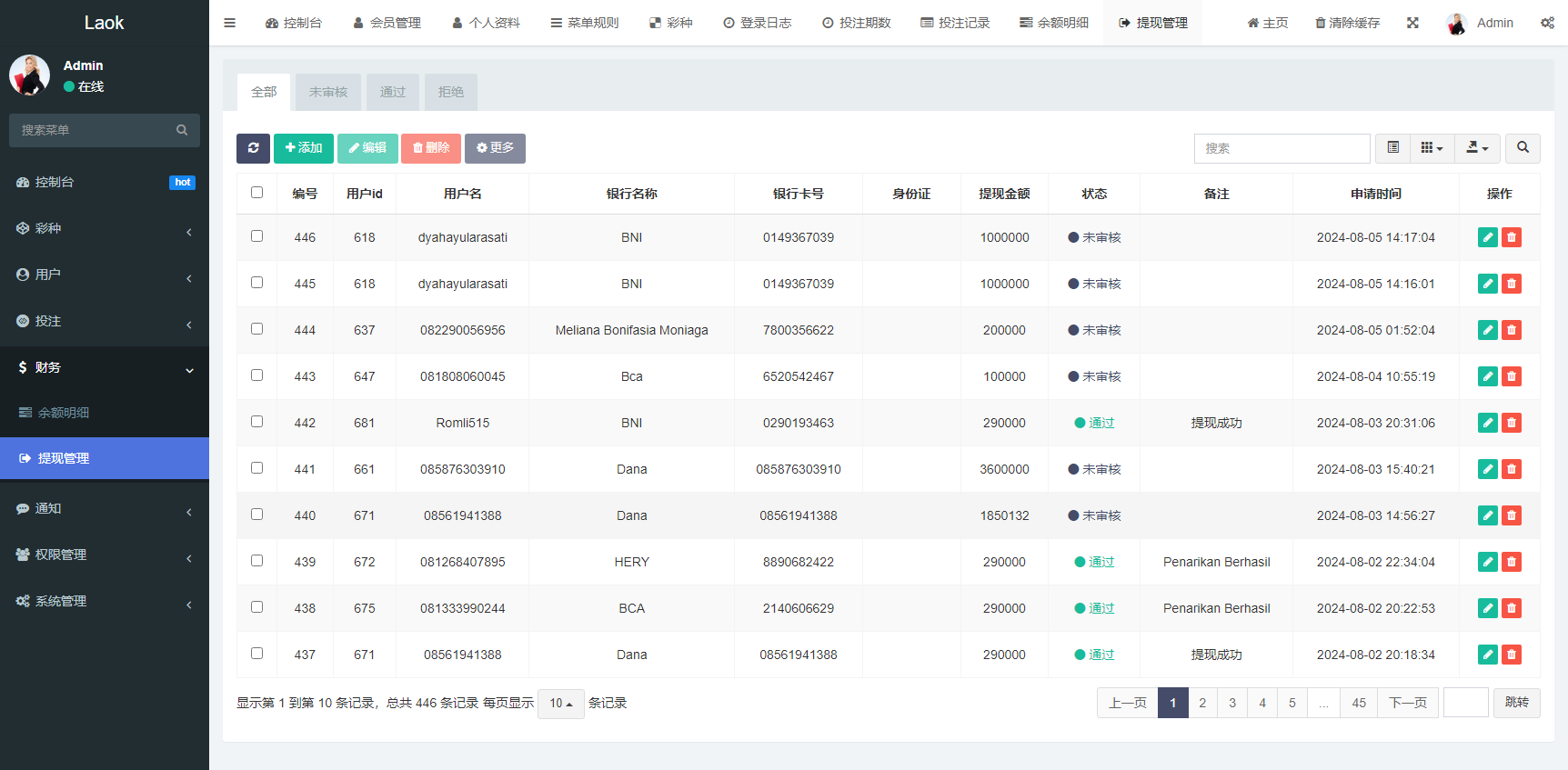
Task: Toggle the table view list icon
Action: [x=1392, y=148]
